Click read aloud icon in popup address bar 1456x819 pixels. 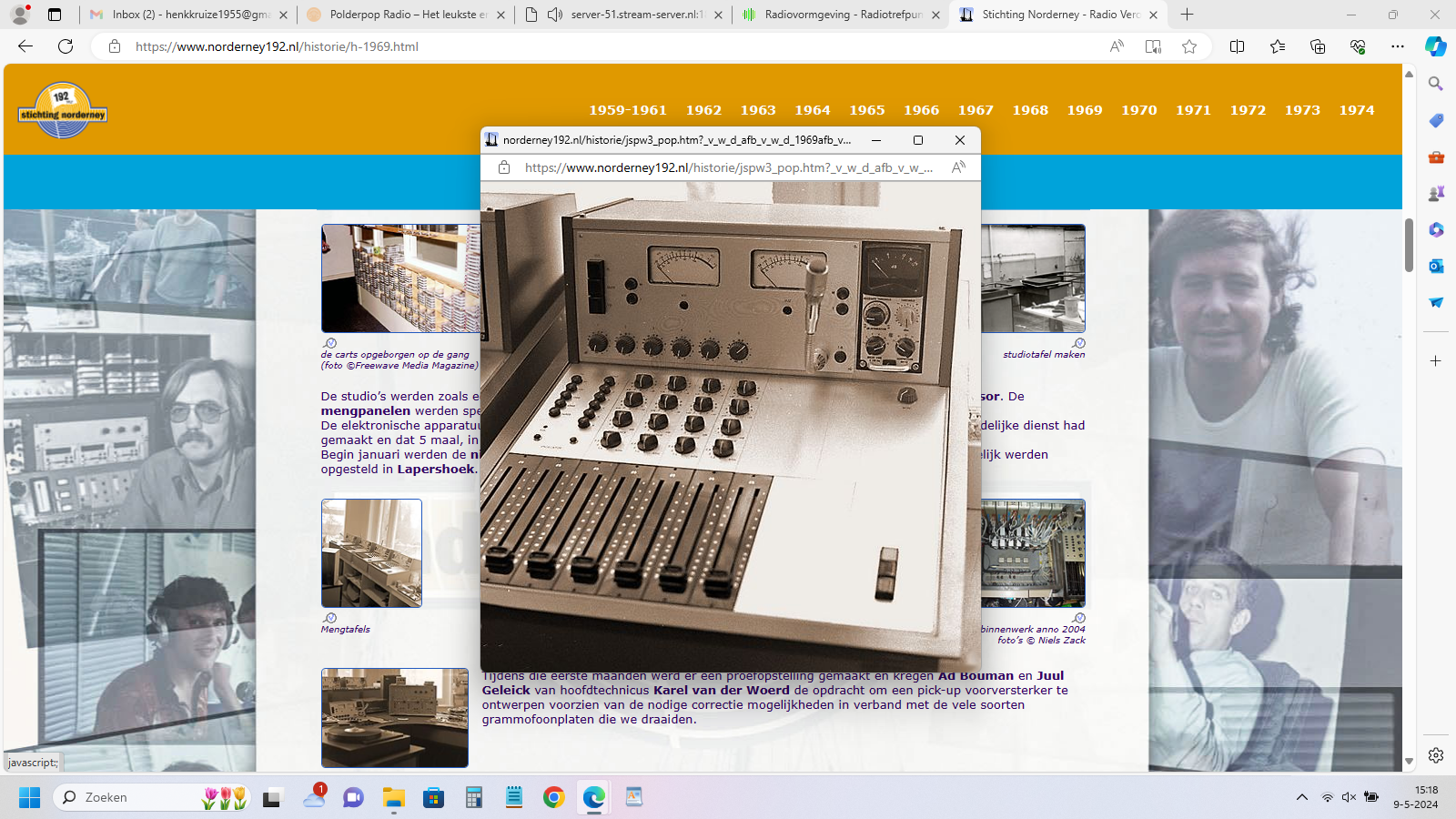coord(958,167)
